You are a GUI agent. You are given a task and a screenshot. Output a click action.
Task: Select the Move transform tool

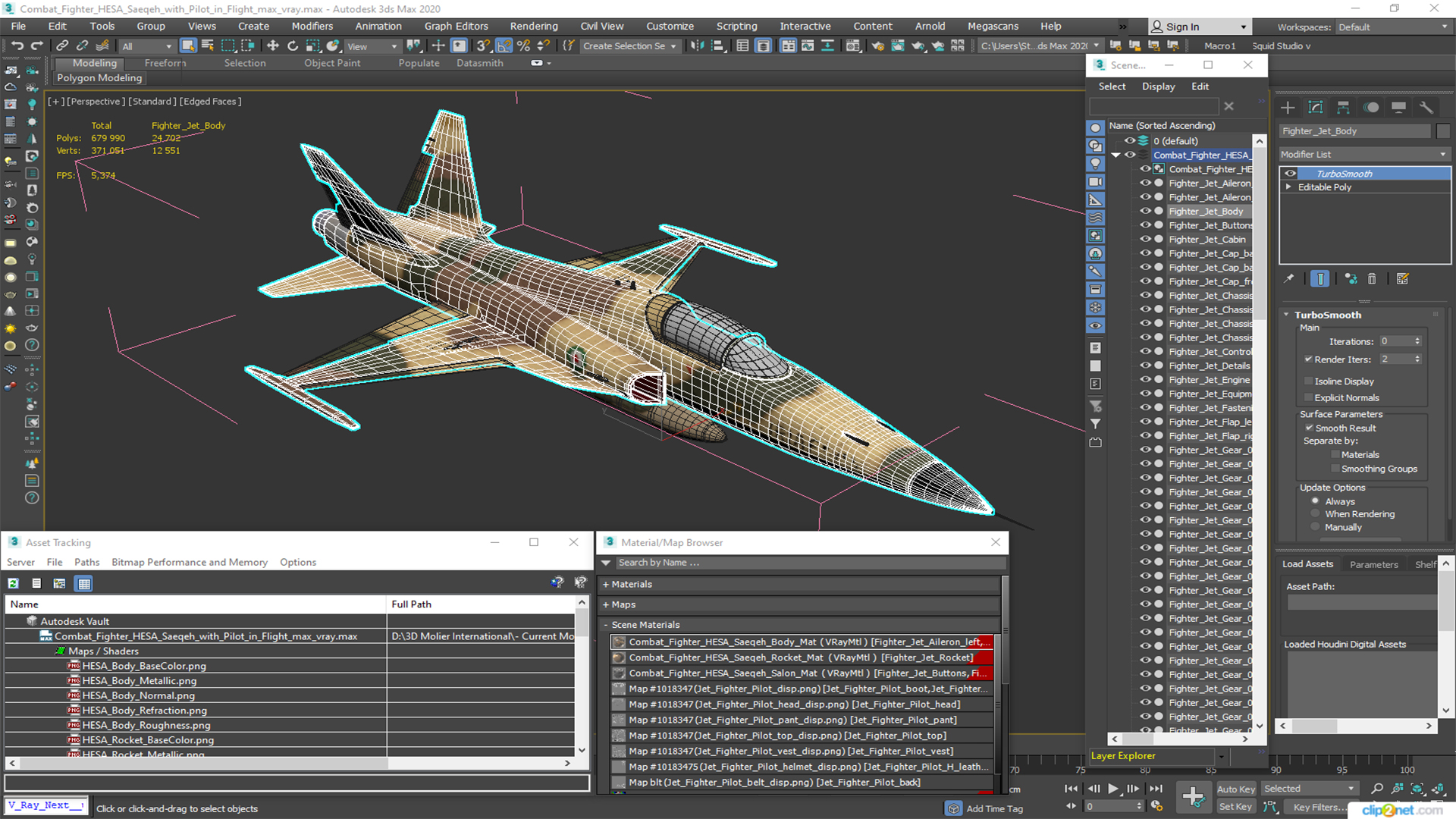click(273, 45)
